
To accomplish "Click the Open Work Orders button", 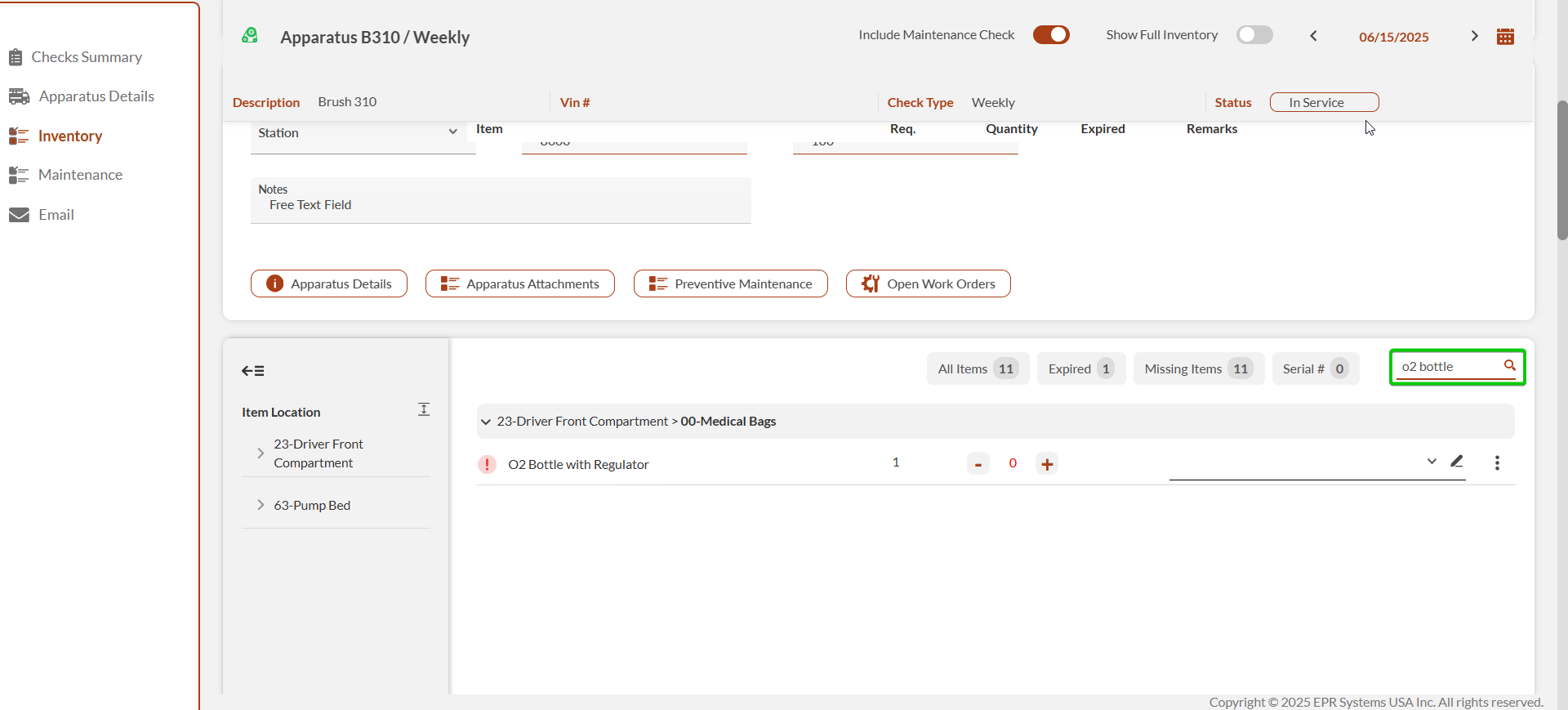I will tap(928, 284).
